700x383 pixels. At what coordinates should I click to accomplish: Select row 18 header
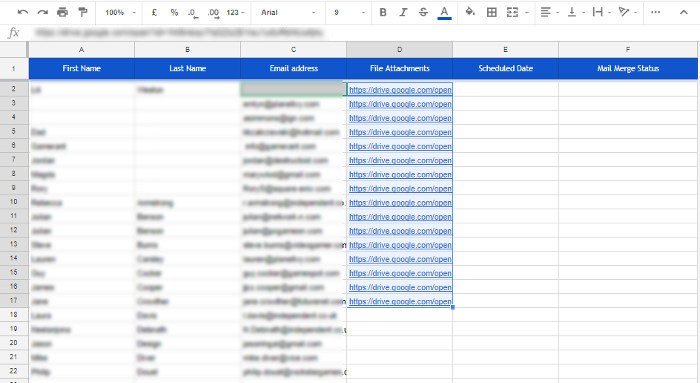coord(14,315)
